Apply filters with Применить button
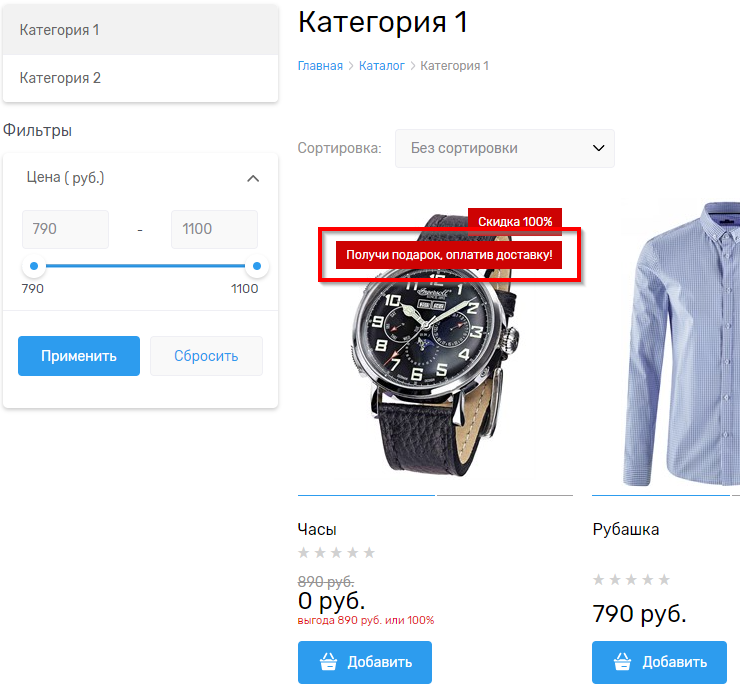This screenshot has width=740, height=689. (x=79, y=356)
